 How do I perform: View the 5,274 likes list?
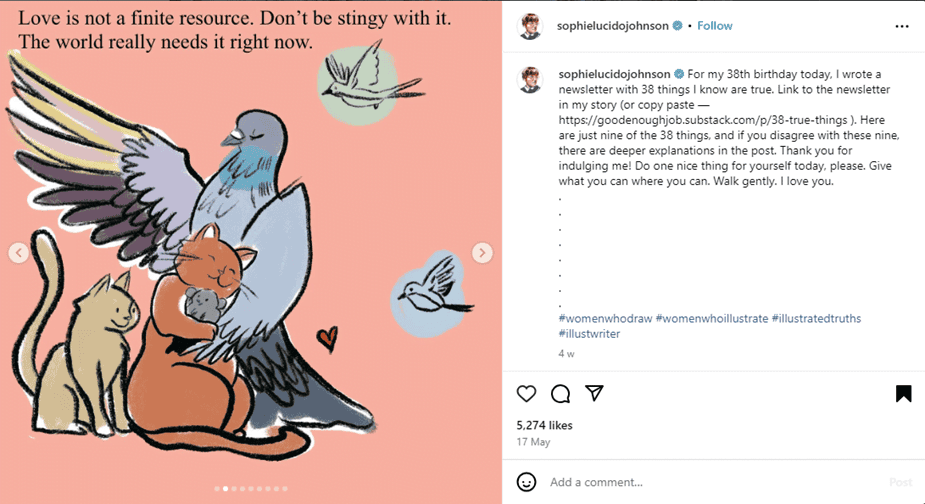(x=544, y=425)
